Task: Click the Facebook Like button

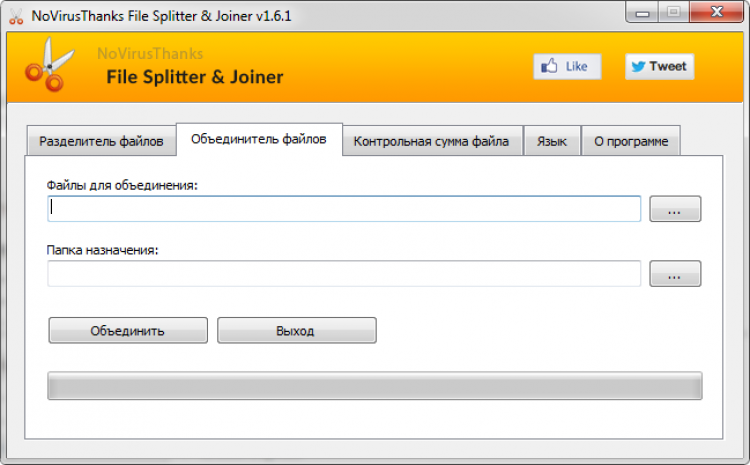Action: coord(567,66)
